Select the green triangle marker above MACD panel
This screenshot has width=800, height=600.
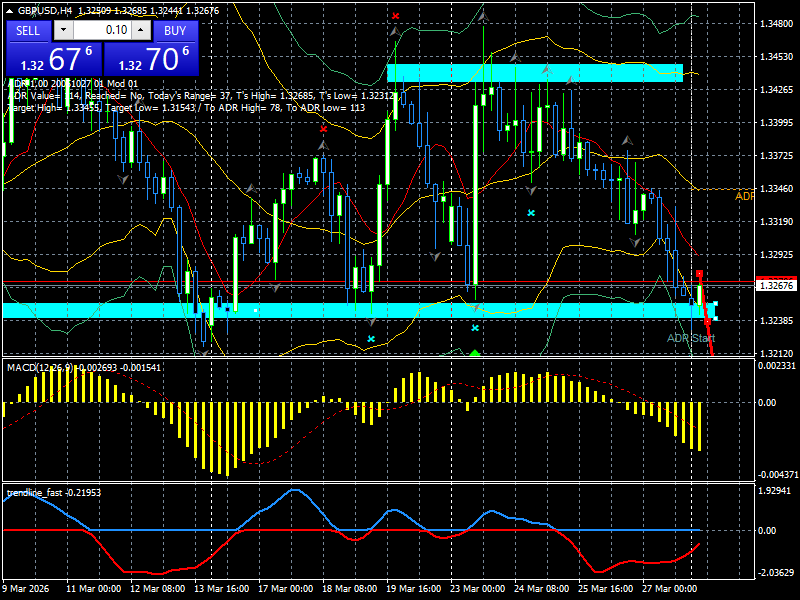(475, 353)
